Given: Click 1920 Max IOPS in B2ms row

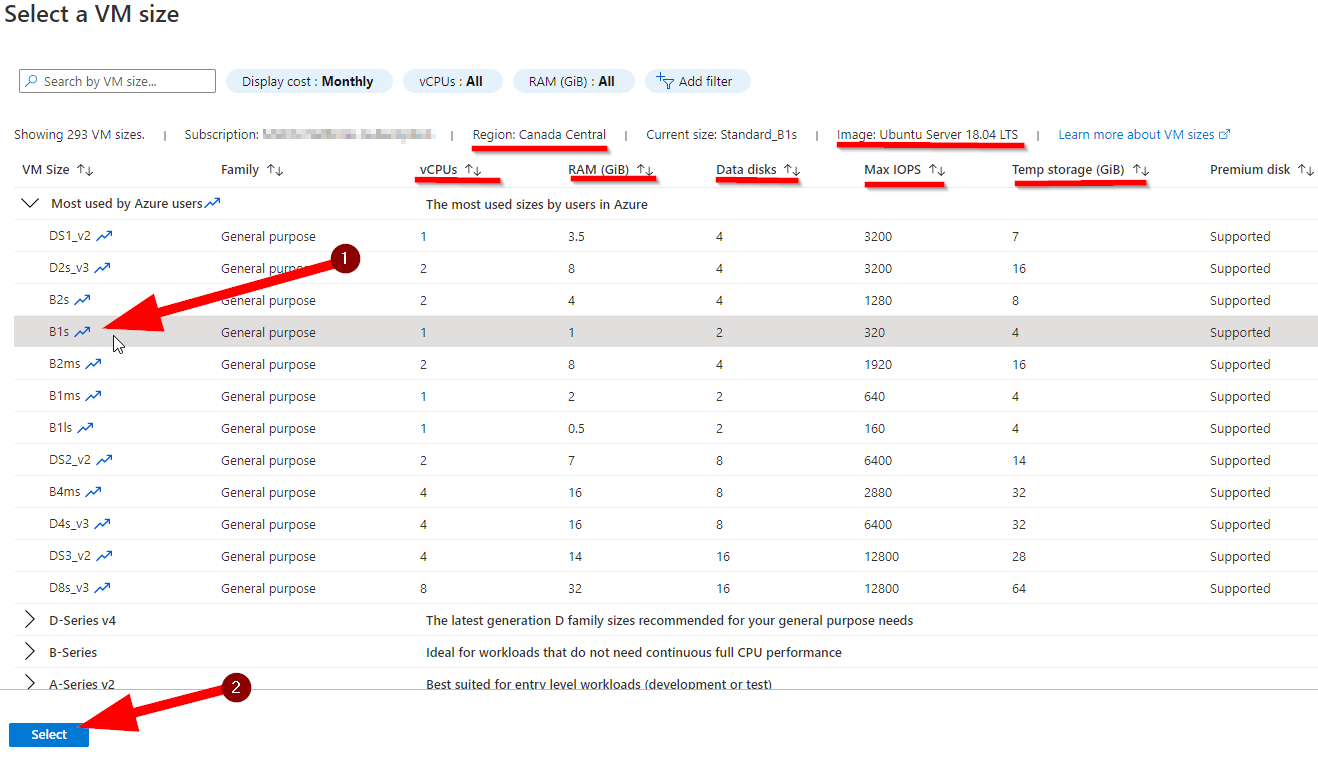Looking at the screenshot, I should point(878,364).
